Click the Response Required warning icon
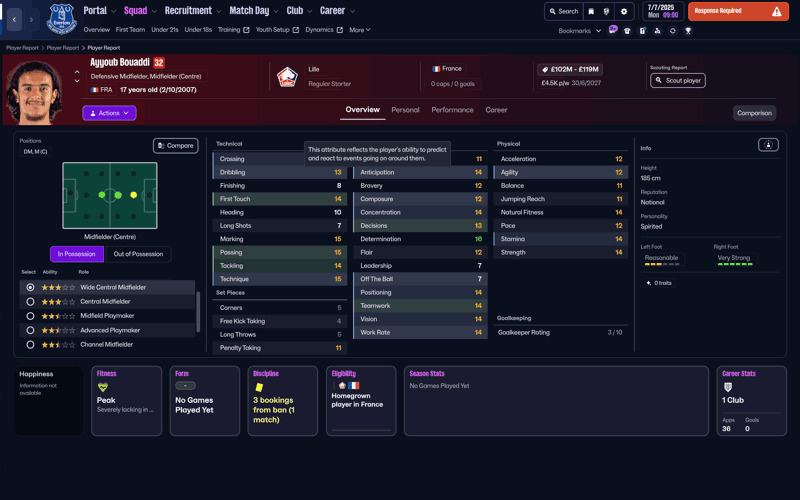This screenshot has height=500, width=800. pyautogui.click(x=777, y=12)
